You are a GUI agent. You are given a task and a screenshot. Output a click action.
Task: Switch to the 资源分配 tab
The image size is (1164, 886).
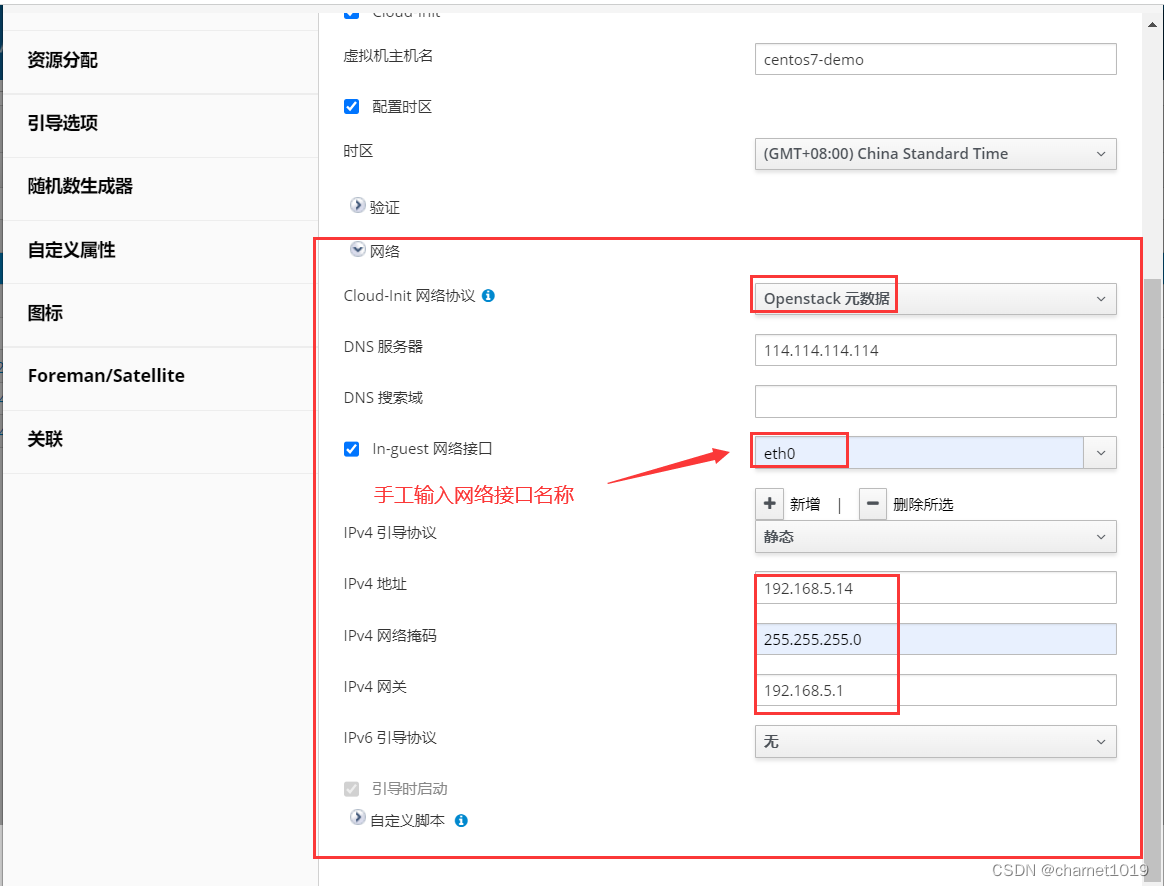[160, 62]
